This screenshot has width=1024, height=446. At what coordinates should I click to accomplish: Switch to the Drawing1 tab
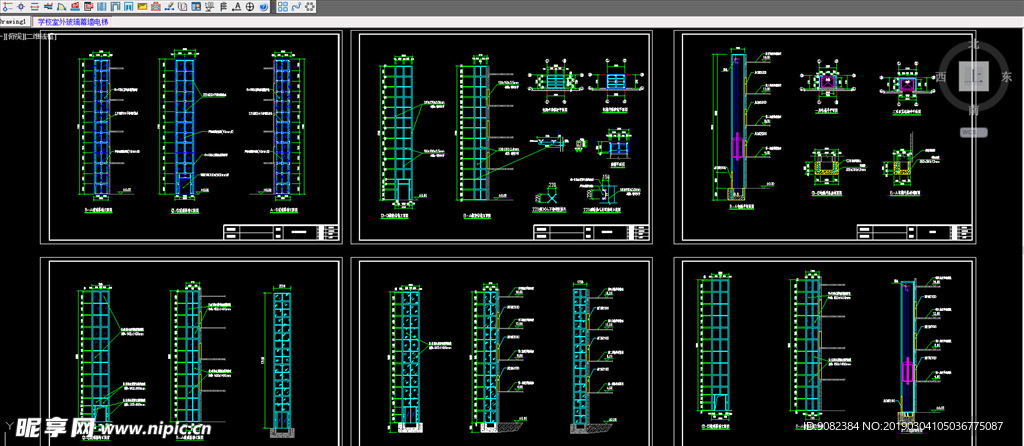click(x=14, y=21)
